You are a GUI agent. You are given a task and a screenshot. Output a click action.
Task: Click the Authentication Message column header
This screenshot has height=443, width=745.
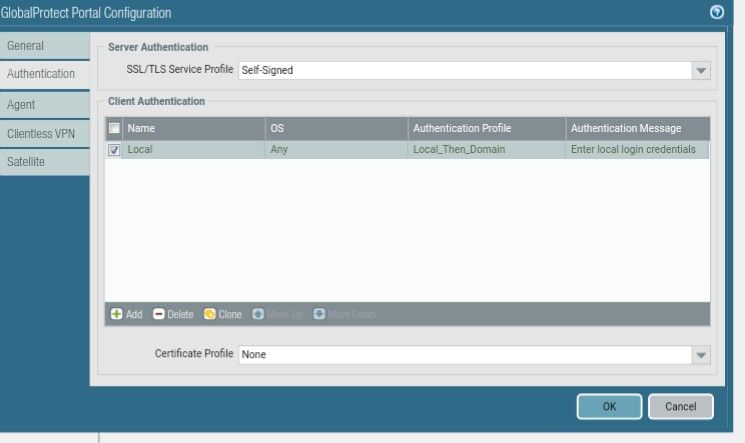click(638, 128)
